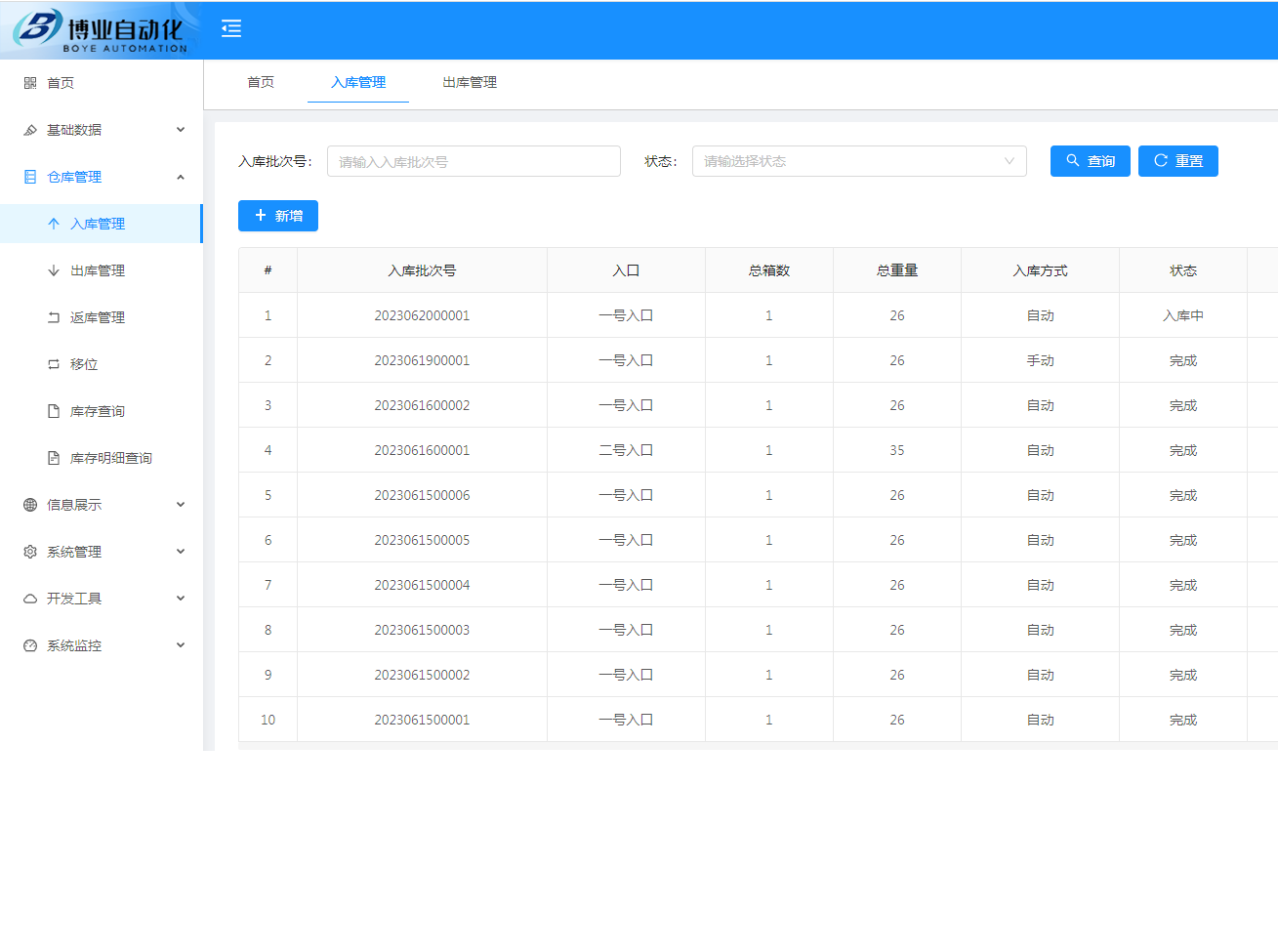
Task: Open 库存明细查询 in the sidebar
Action: 102,458
